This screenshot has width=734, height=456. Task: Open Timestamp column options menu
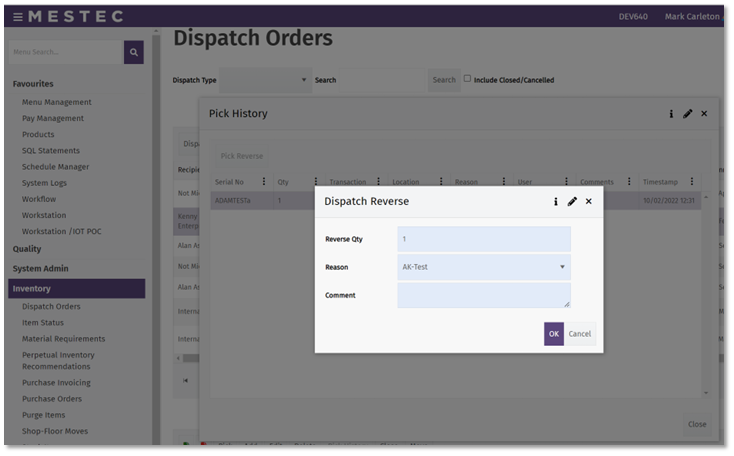(x=692, y=181)
